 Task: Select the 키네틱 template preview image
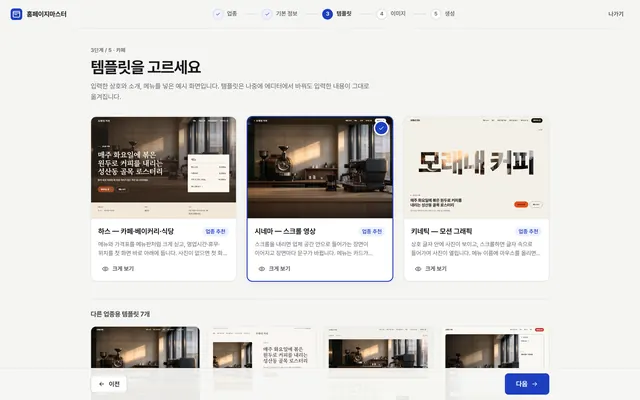click(476, 167)
